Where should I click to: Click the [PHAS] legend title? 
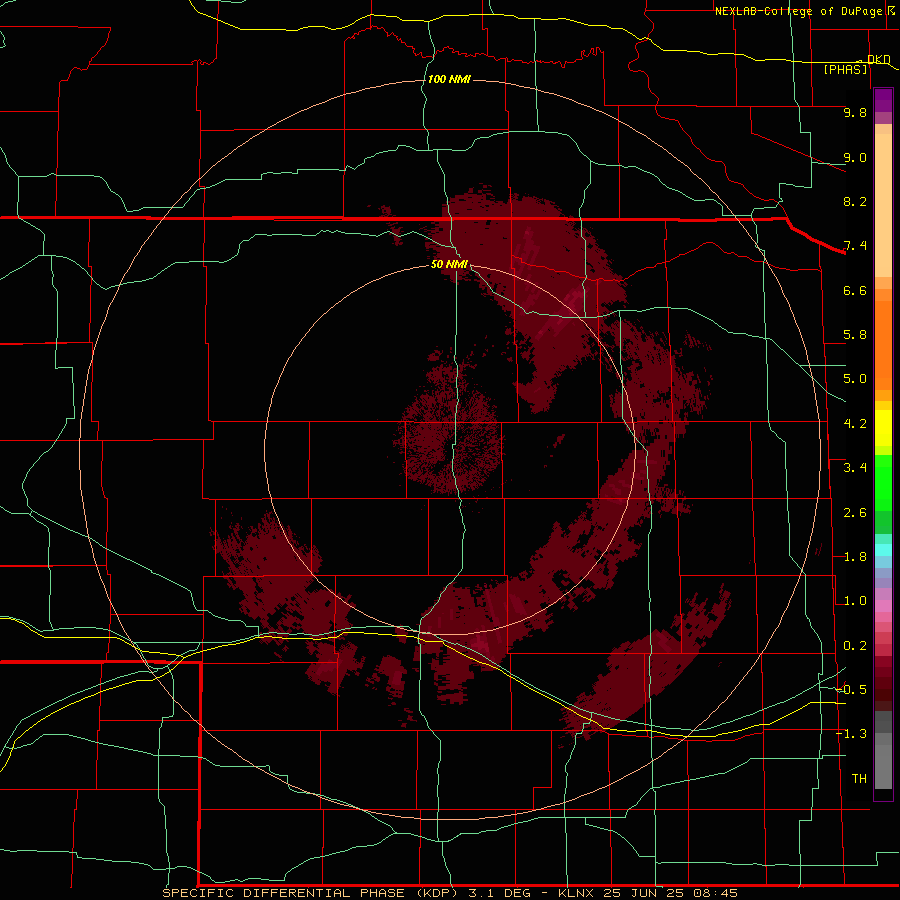click(x=845, y=70)
